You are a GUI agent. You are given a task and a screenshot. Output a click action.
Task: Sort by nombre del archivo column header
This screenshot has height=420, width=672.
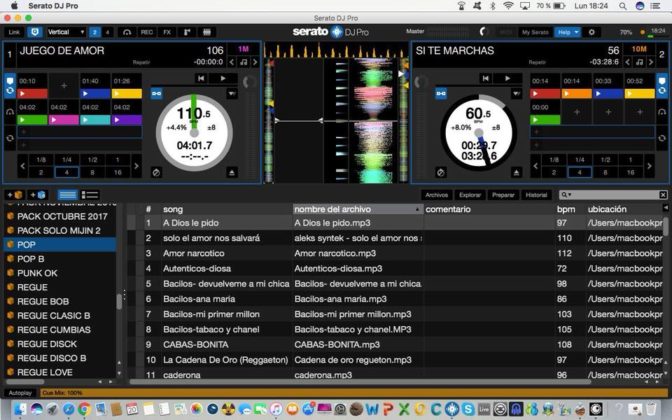point(357,209)
